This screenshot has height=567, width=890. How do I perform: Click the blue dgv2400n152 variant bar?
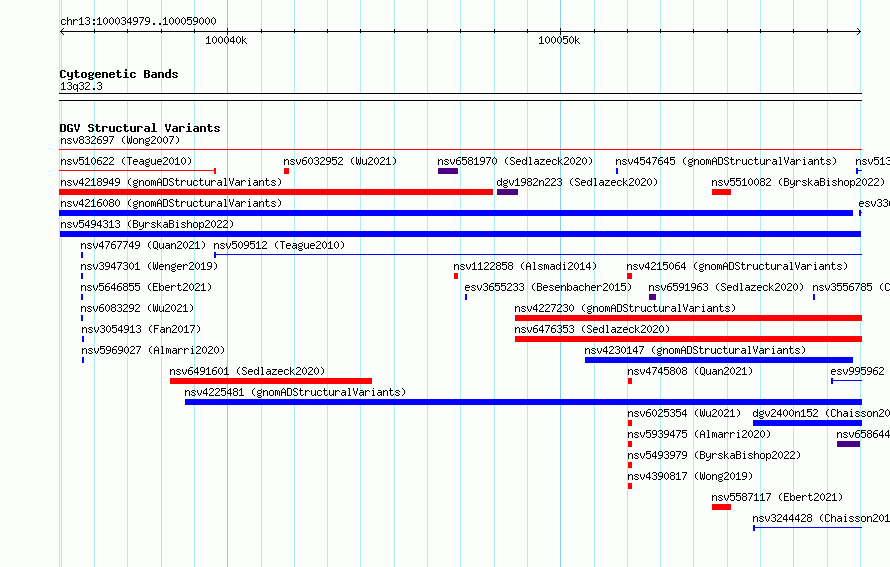tap(807, 423)
